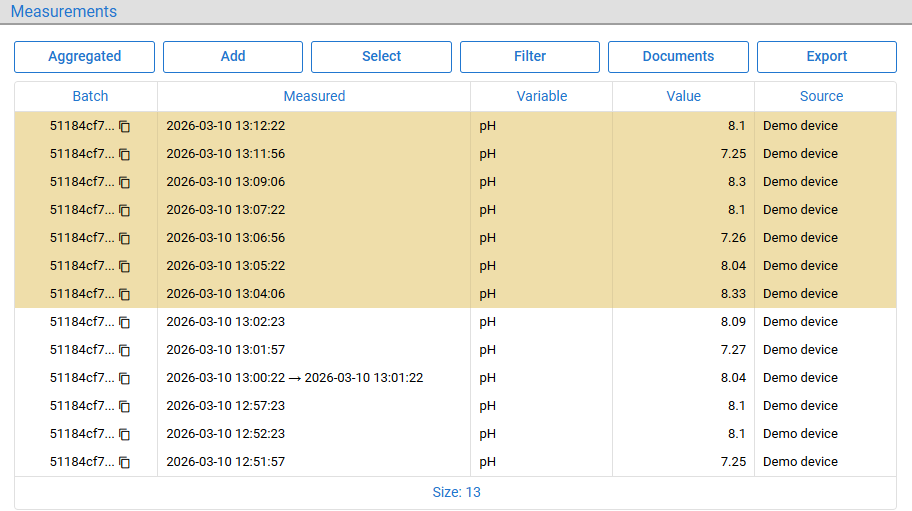Screen dimensions: 912x511
Task: Click pH variable in 12:57:23 row
Action: (x=487, y=406)
